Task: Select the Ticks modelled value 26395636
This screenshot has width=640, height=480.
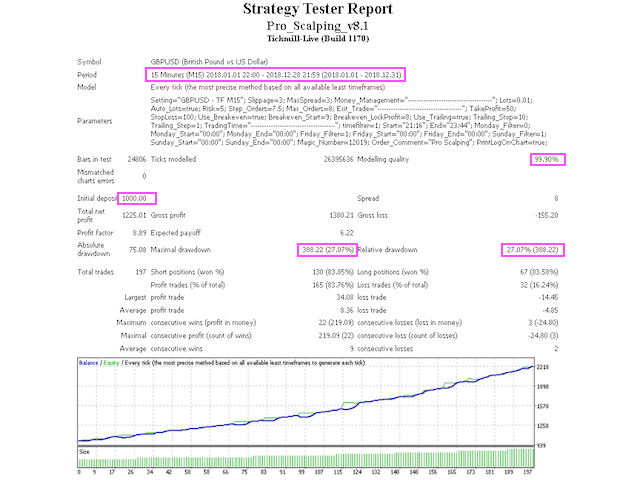Action: 338,159
